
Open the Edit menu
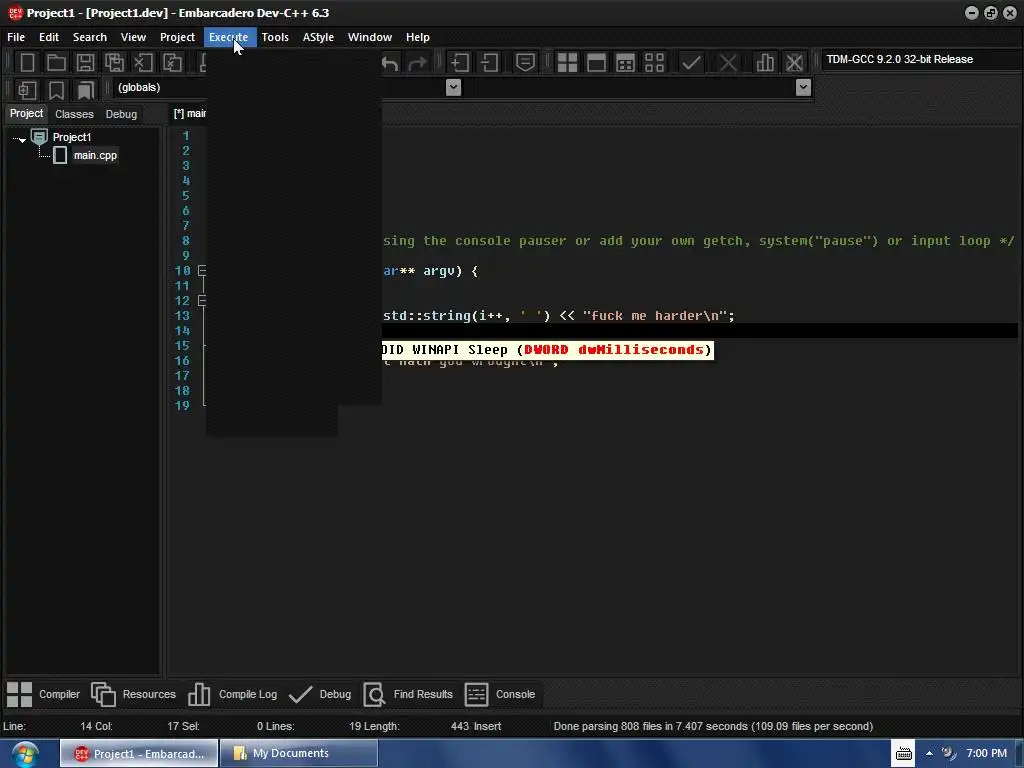coord(48,37)
